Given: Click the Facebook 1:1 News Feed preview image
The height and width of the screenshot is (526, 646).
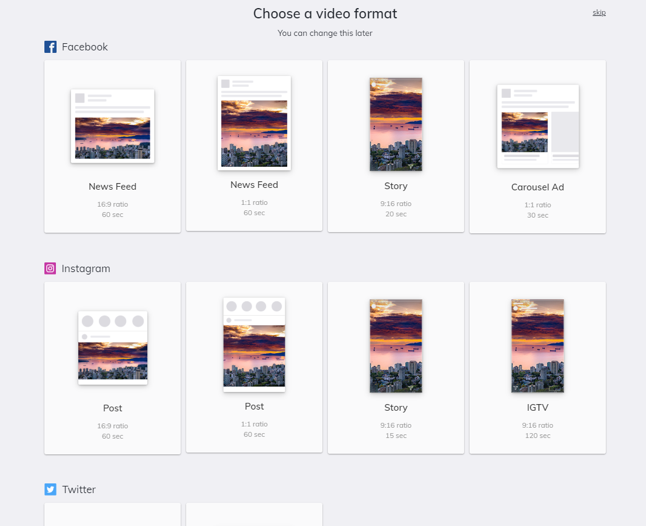Looking at the screenshot, I should coord(254,123).
